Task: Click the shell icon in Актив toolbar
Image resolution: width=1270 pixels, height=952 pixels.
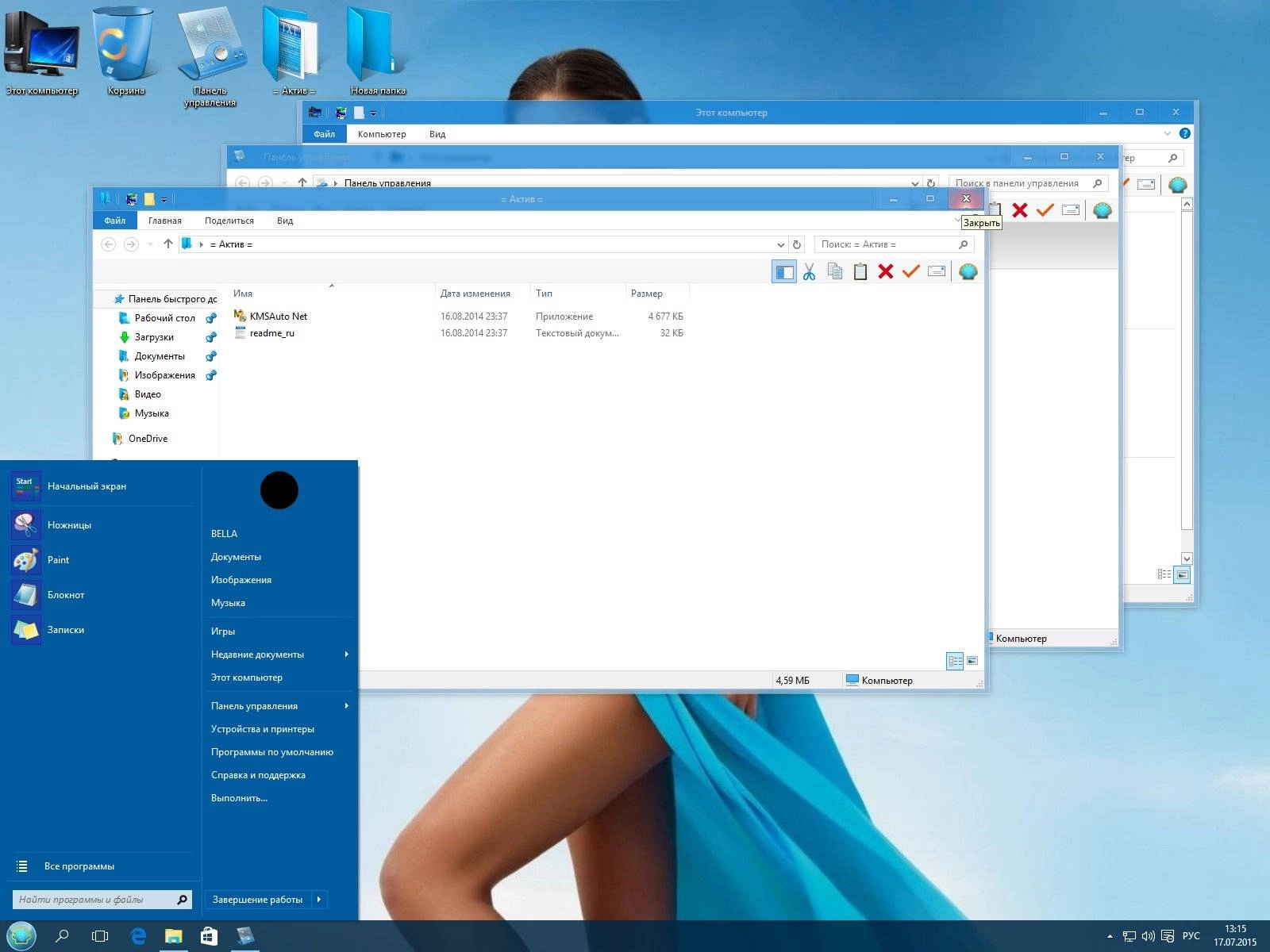Action: pos(968,272)
